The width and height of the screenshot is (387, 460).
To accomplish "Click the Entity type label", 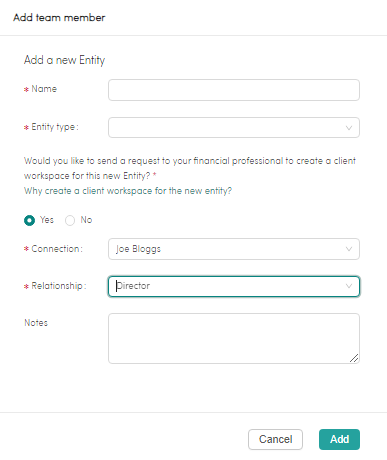I will (x=55, y=127).
